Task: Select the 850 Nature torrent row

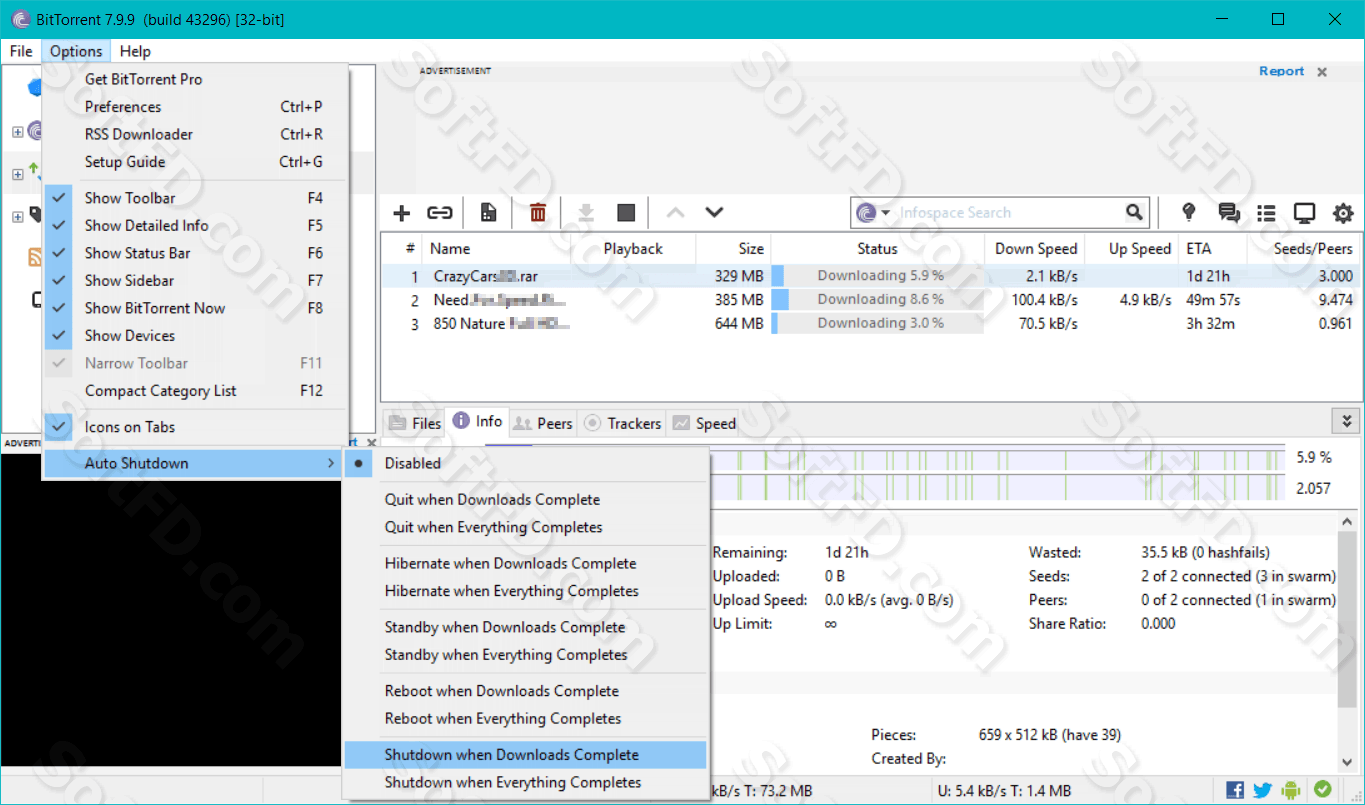Action: 869,323
